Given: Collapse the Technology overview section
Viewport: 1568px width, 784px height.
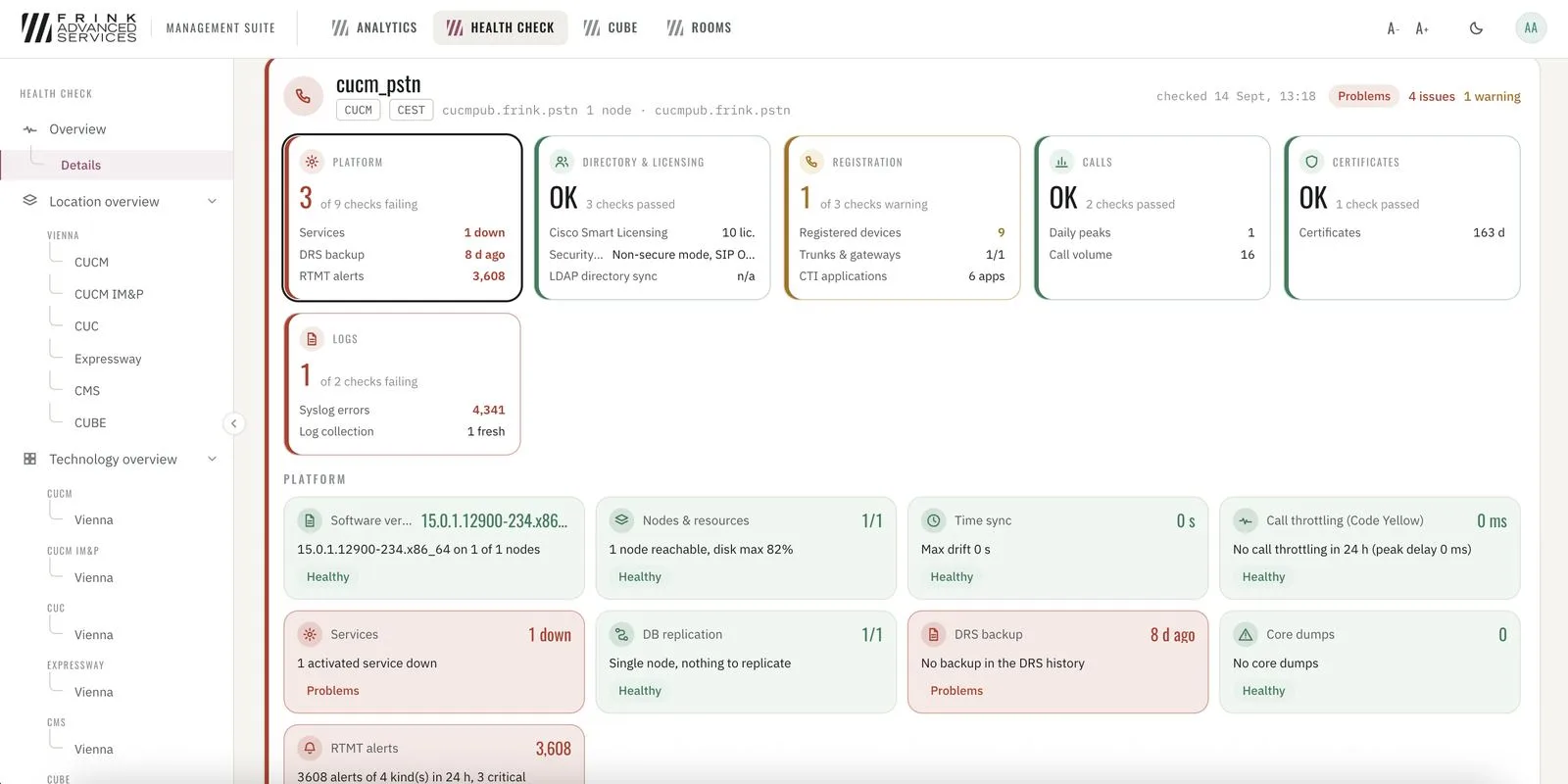Looking at the screenshot, I should pyautogui.click(x=212, y=459).
